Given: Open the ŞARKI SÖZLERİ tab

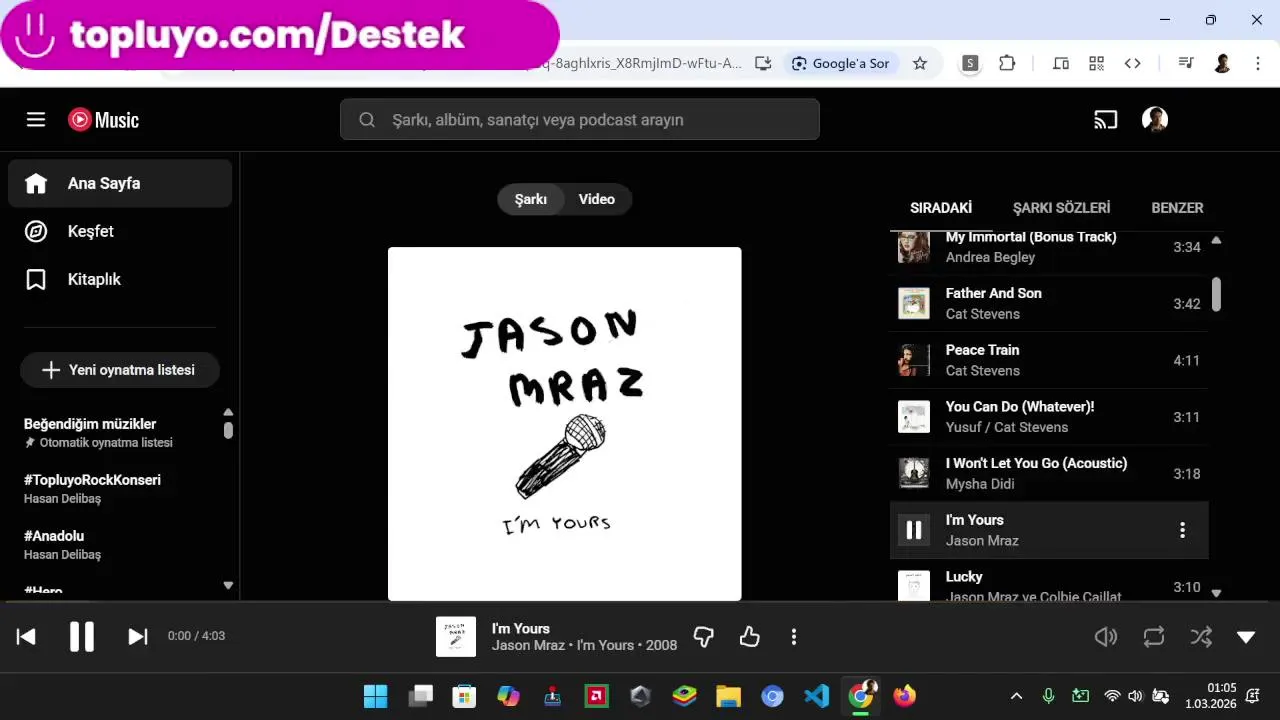Looking at the screenshot, I should 1062,208.
